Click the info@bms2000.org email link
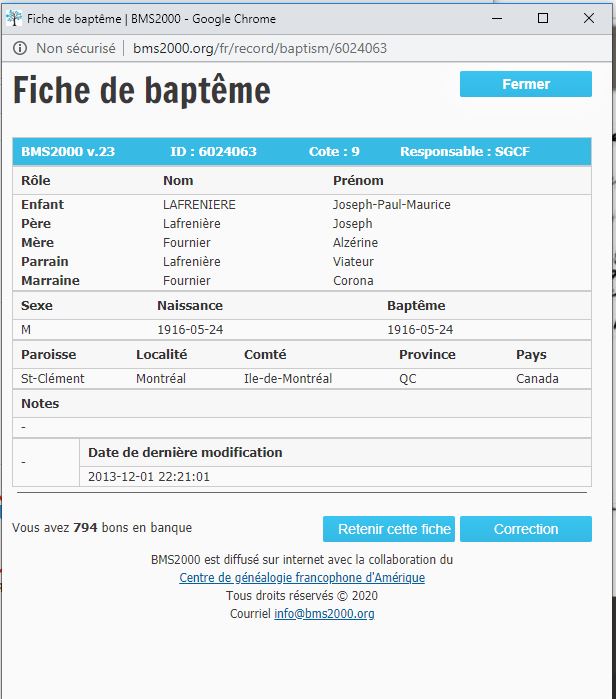The width and height of the screenshot is (616, 699). [324, 614]
